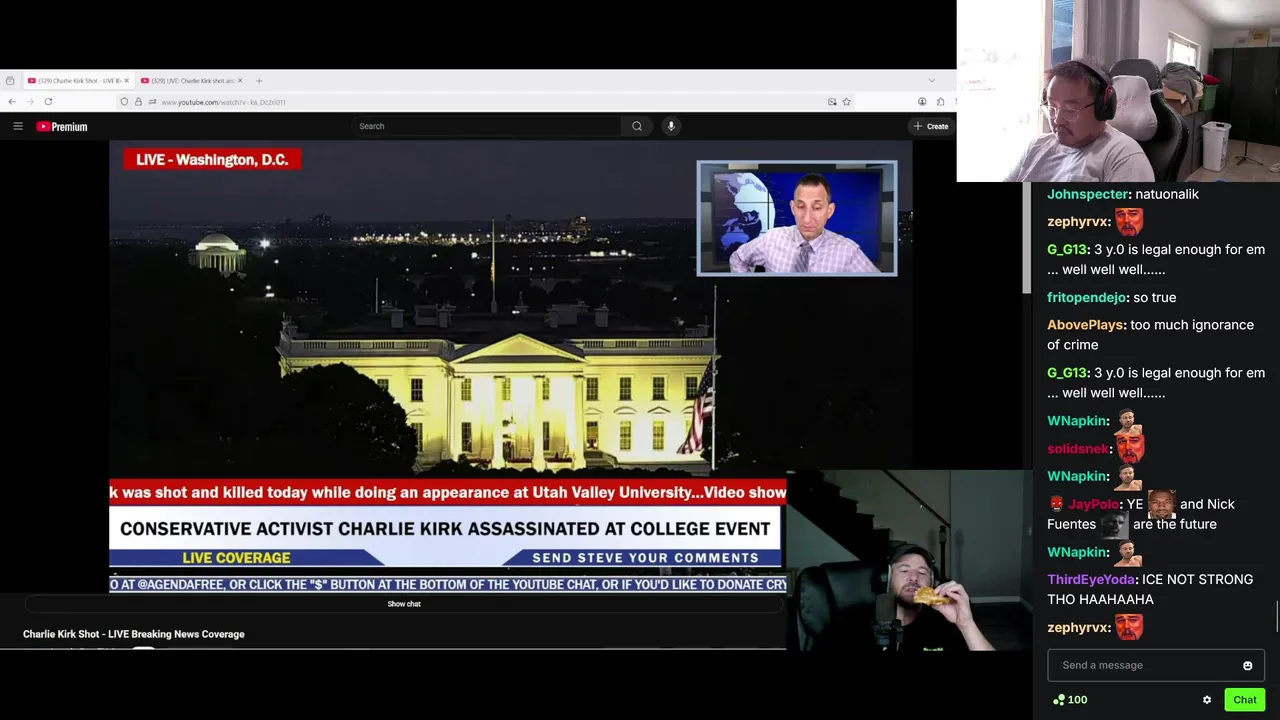The width and height of the screenshot is (1280, 720).
Task: Go back with browser back arrow
Action: 11,101
